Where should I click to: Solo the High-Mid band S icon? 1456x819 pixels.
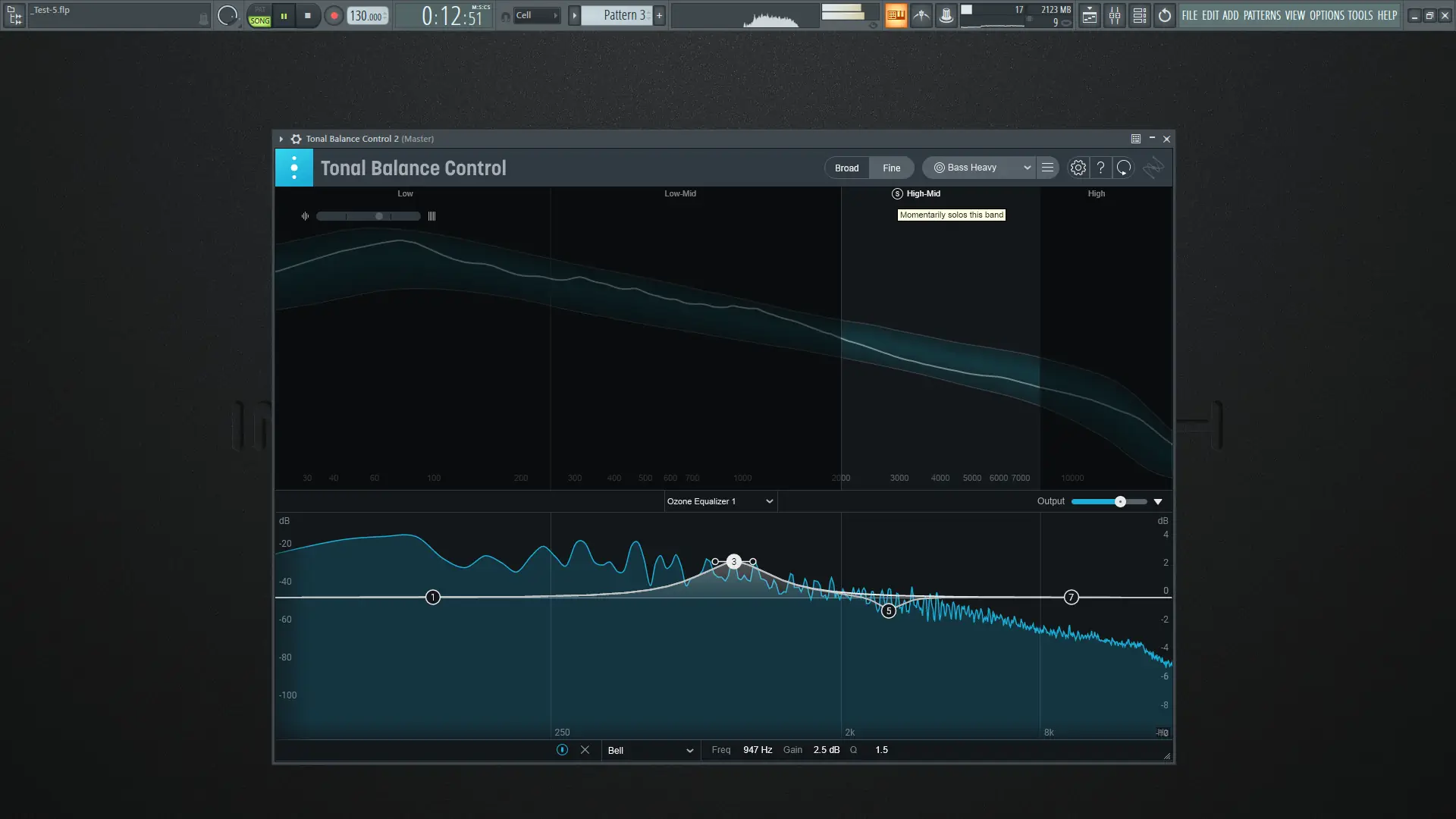[897, 193]
